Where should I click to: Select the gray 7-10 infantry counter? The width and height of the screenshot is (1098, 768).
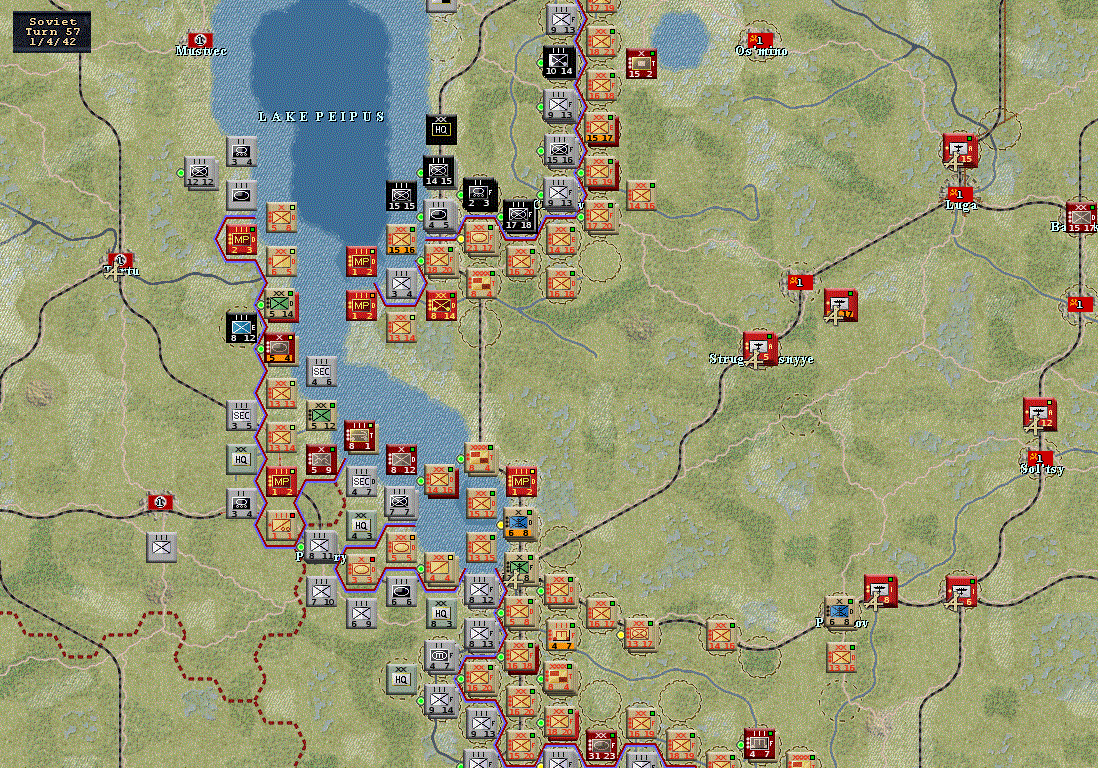point(322,592)
